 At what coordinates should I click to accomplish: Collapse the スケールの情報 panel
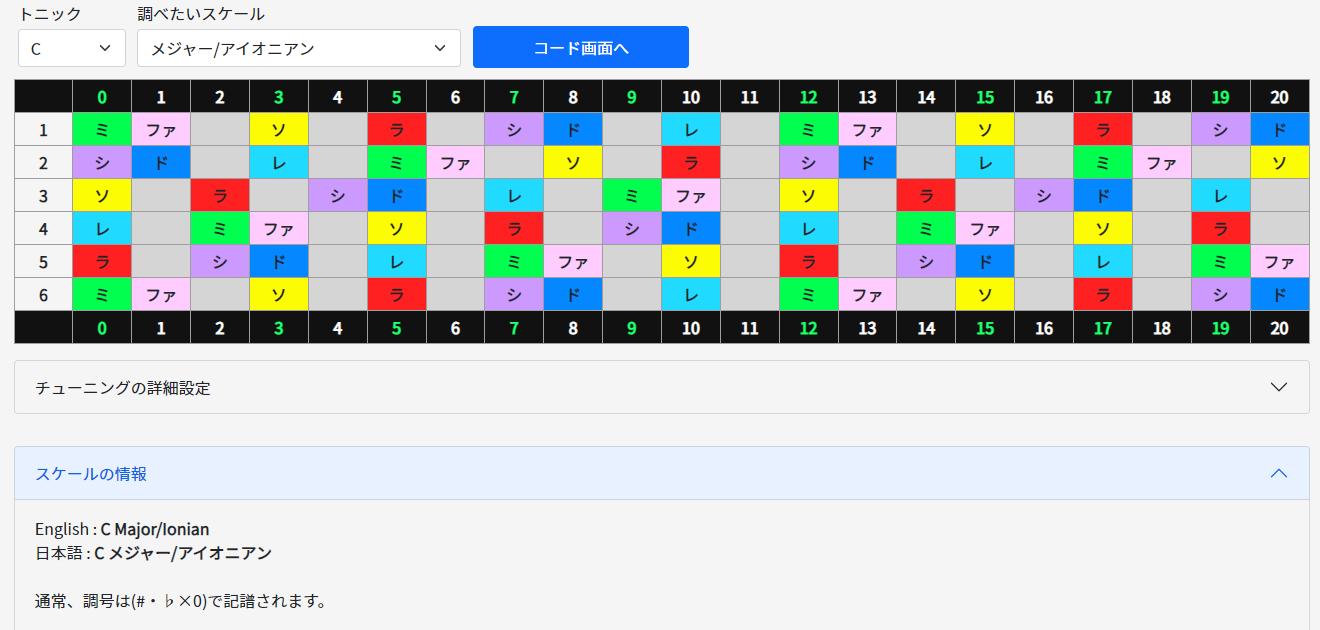[x=1278, y=473]
